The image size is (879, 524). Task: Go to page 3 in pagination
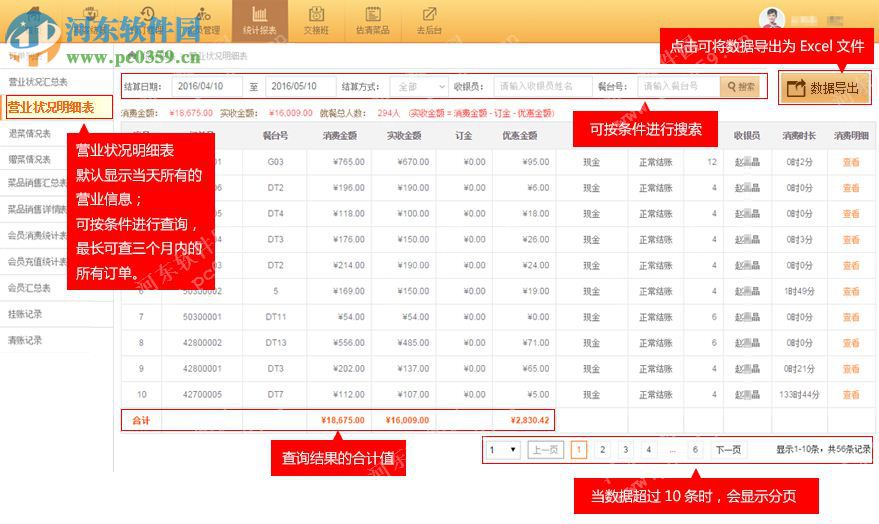[626, 449]
